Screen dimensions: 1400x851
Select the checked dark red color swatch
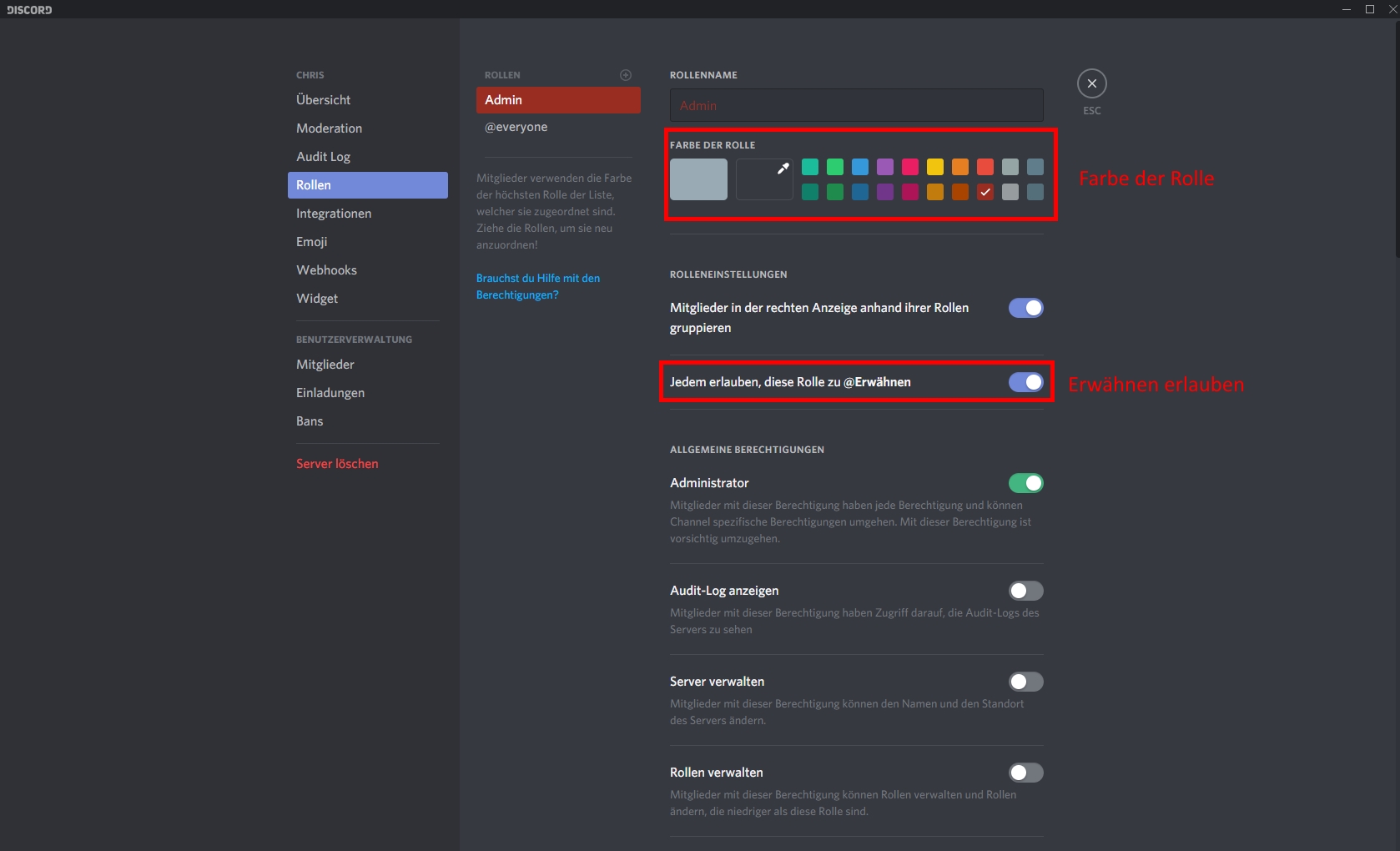985,192
